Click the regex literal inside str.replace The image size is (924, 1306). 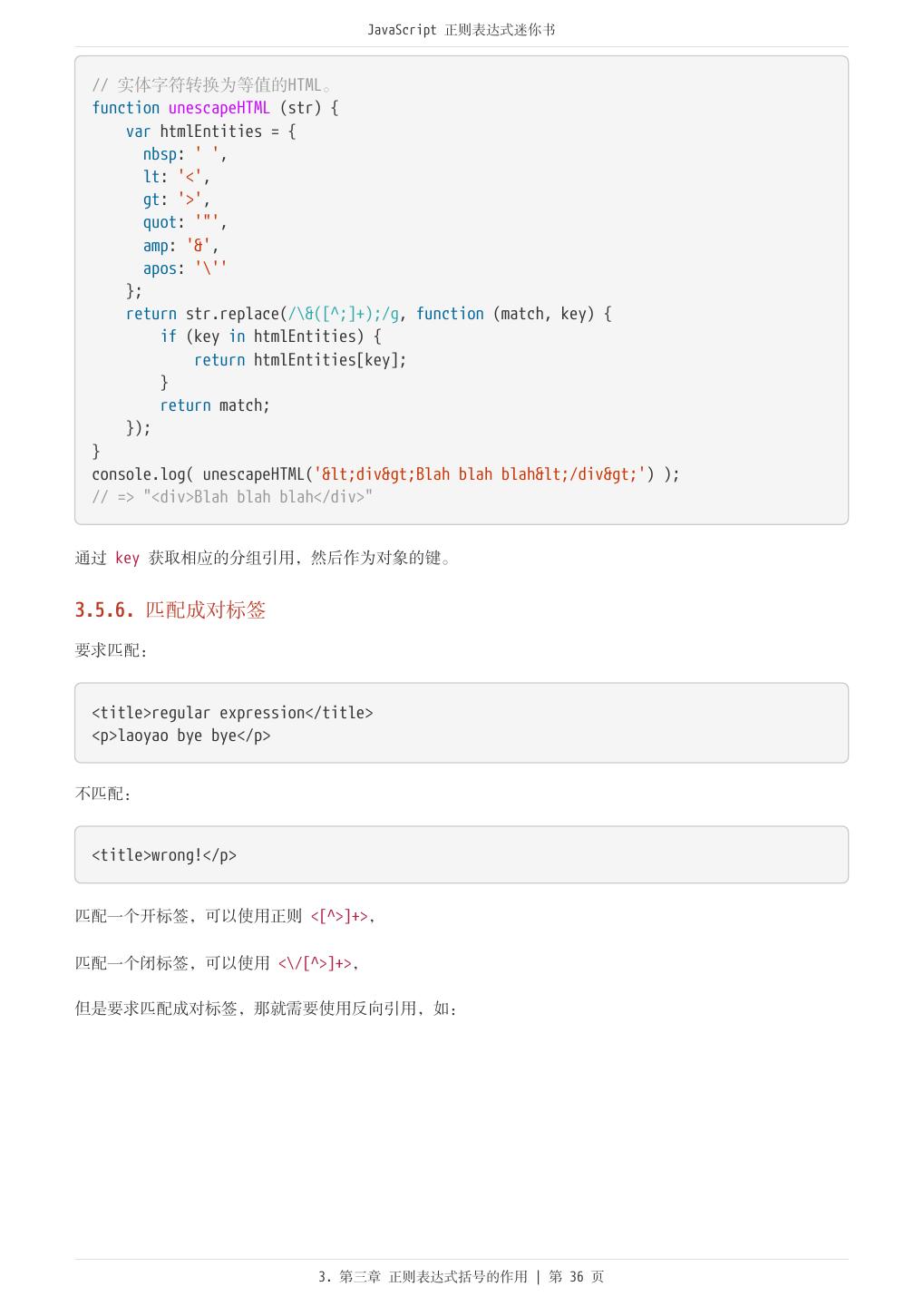pos(343,314)
